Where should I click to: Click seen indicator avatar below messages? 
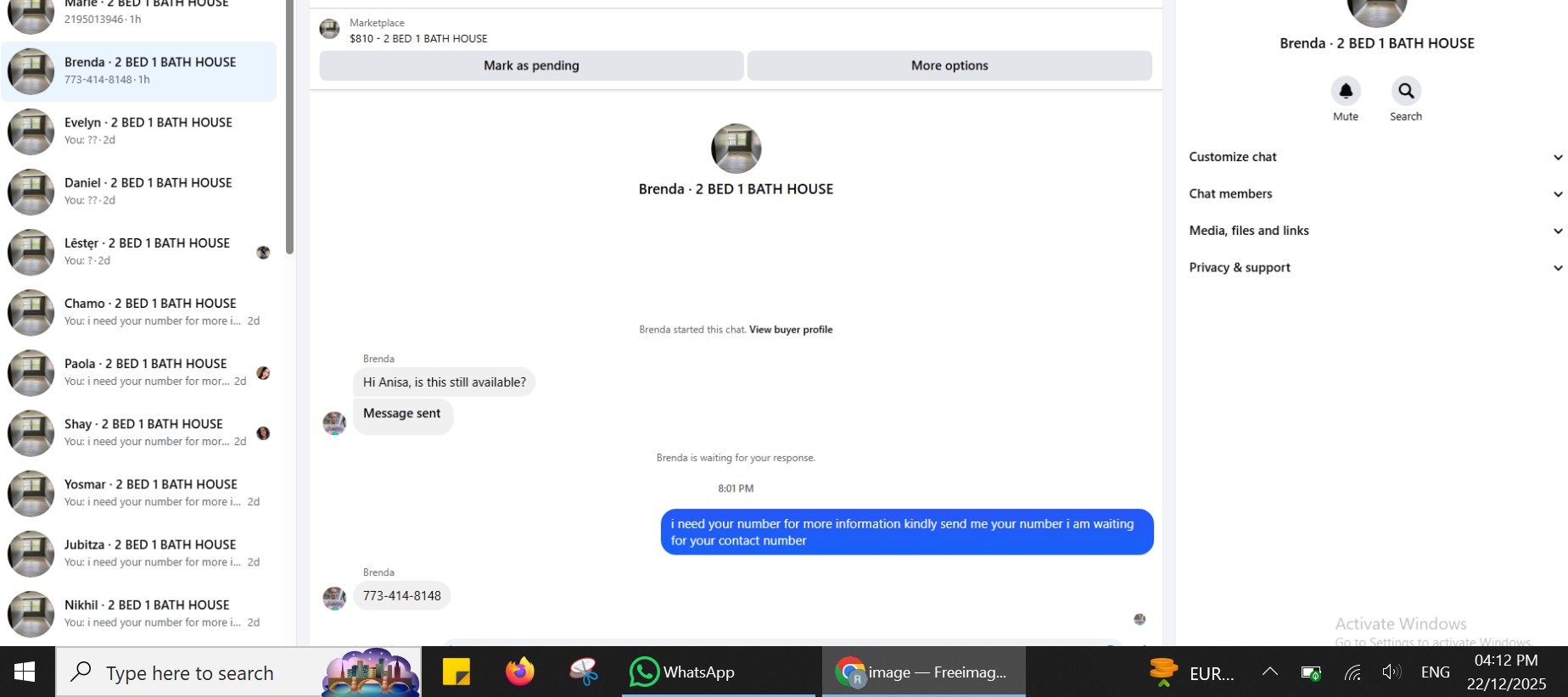point(1140,620)
